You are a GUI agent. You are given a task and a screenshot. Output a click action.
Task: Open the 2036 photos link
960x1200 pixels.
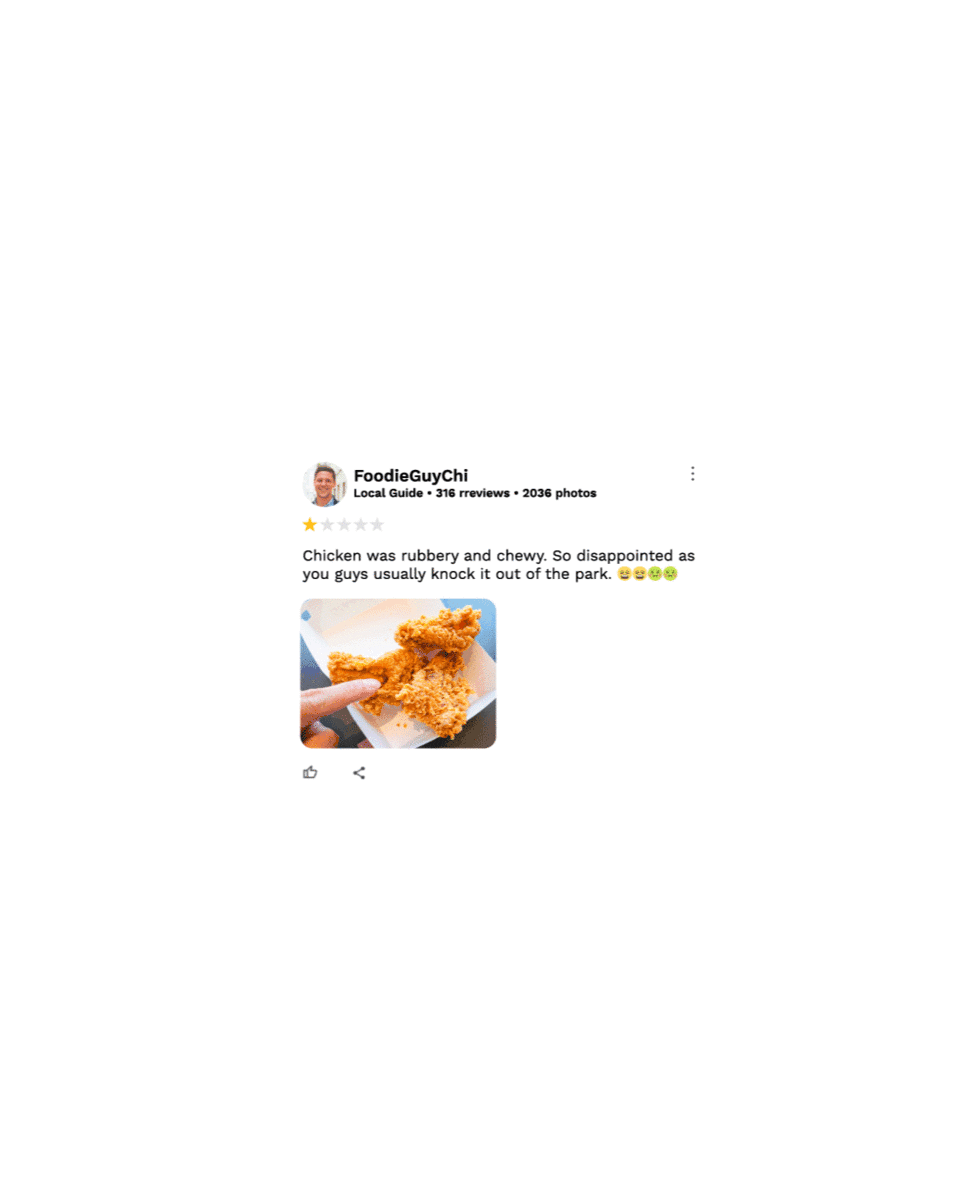(x=559, y=493)
